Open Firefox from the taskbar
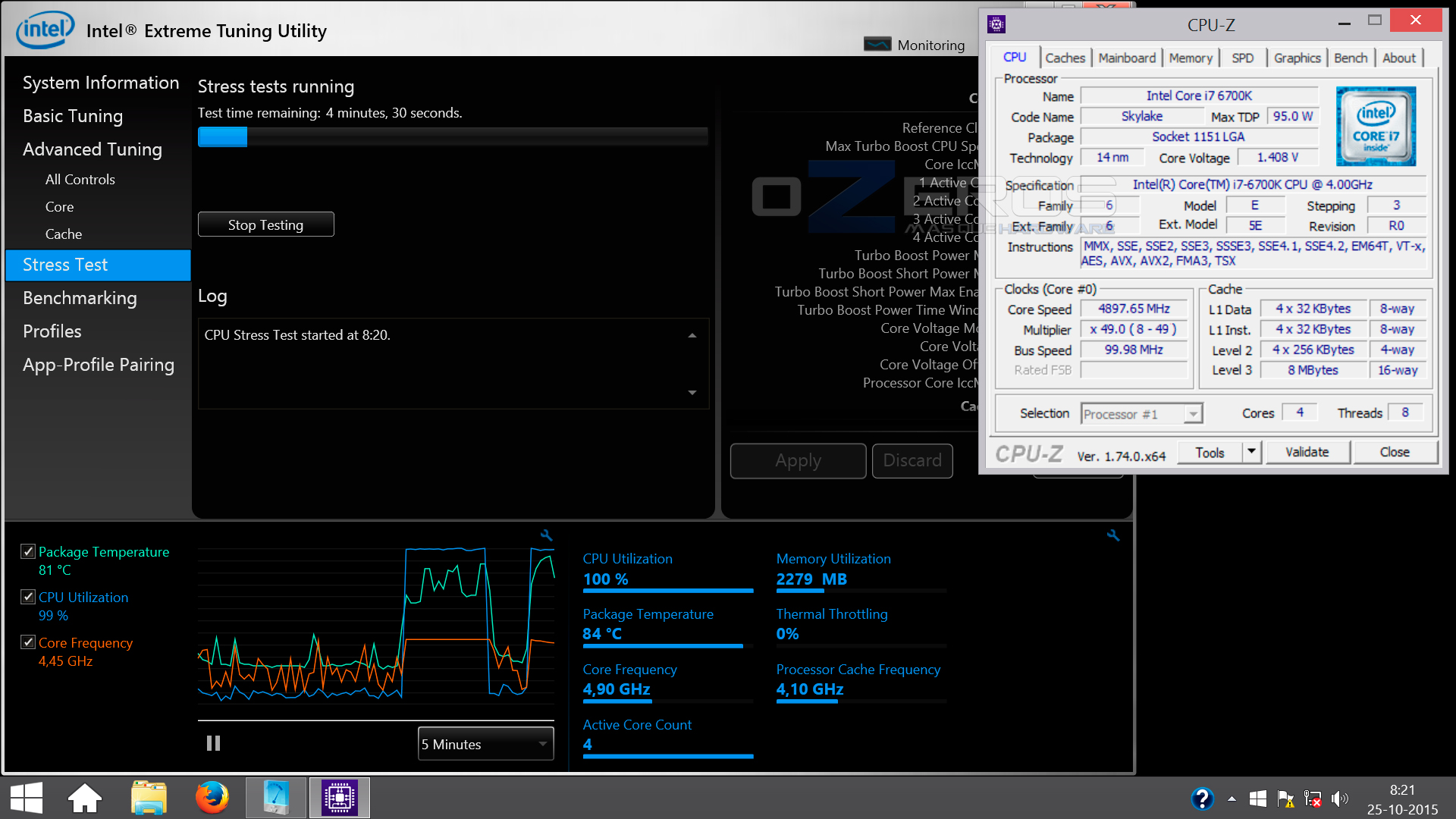The height and width of the screenshot is (819, 1456). 212,798
